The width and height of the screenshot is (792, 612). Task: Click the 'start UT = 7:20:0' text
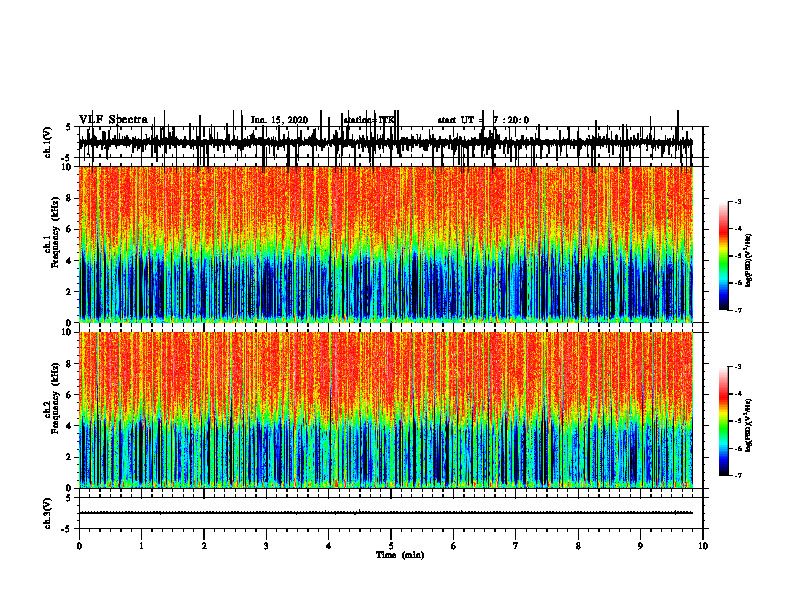click(483, 120)
